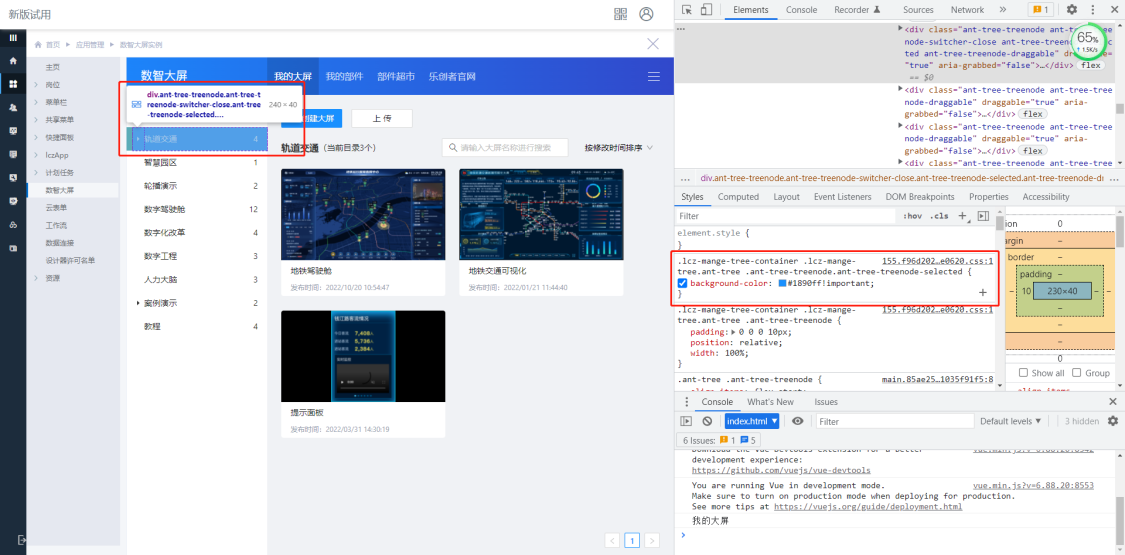The height and width of the screenshot is (555, 1125).
Task: Open the vue-devtools GitHub link
Action: click(780, 470)
